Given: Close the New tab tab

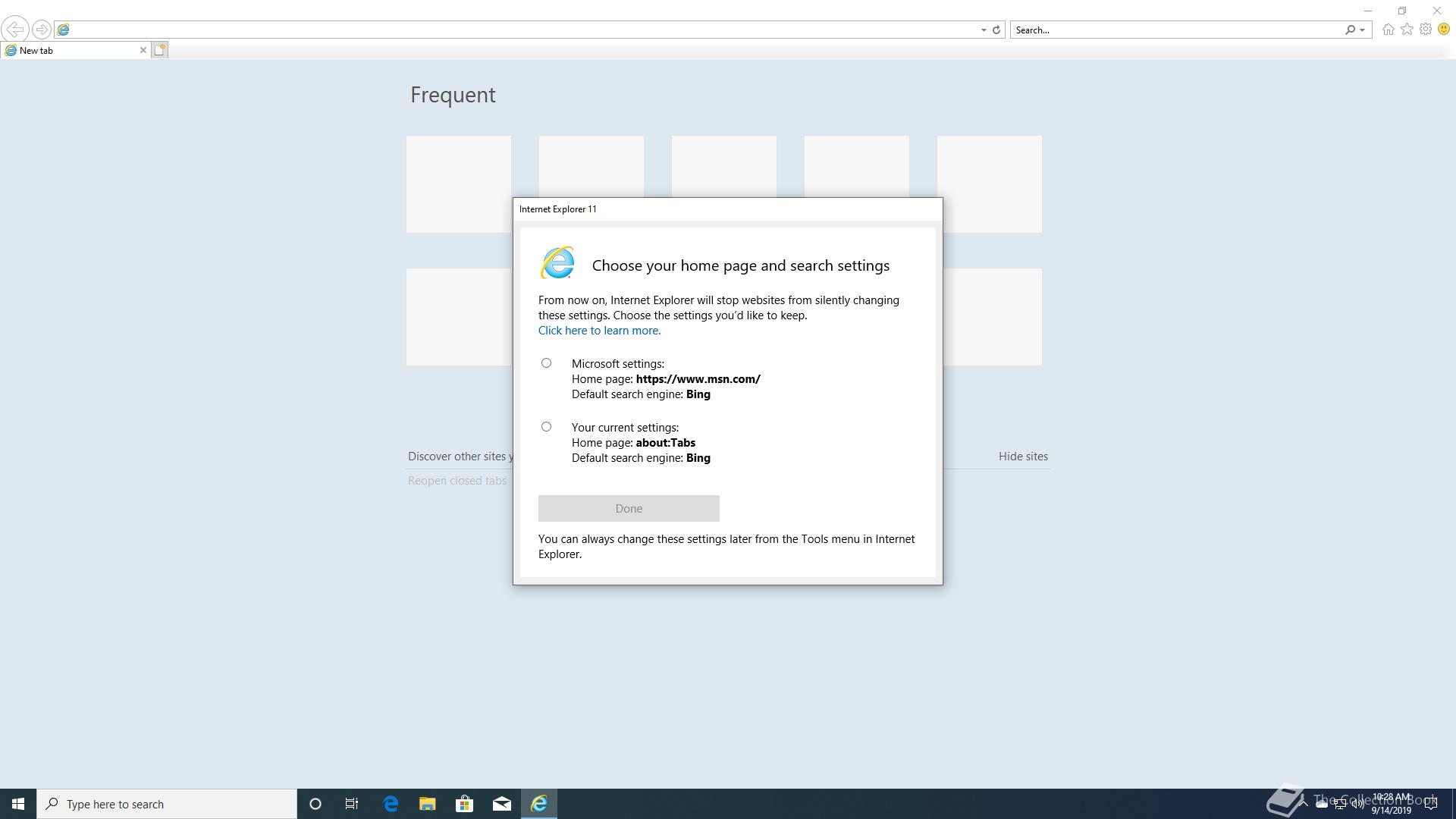Looking at the screenshot, I should coord(143,50).
